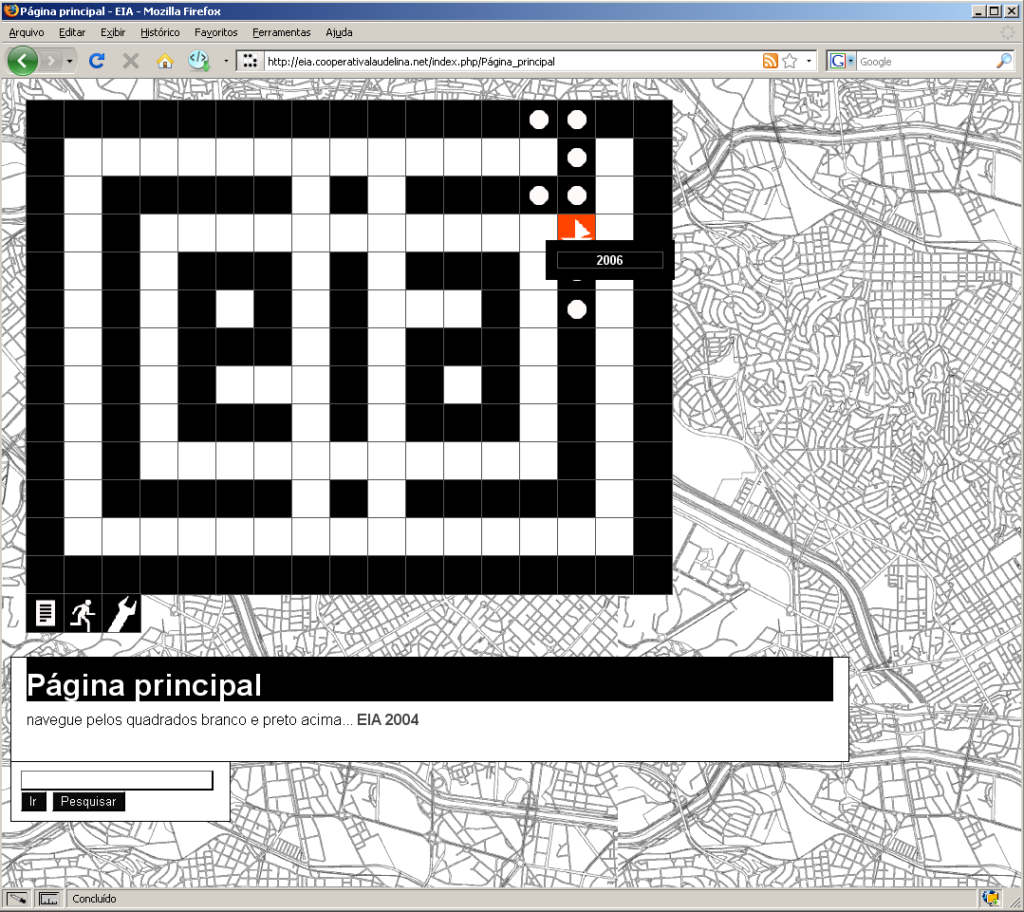The width and height of the screenshot is (1024, 912).
Task: Click the Google search box in the toolbar
Action: coord(926,61)
